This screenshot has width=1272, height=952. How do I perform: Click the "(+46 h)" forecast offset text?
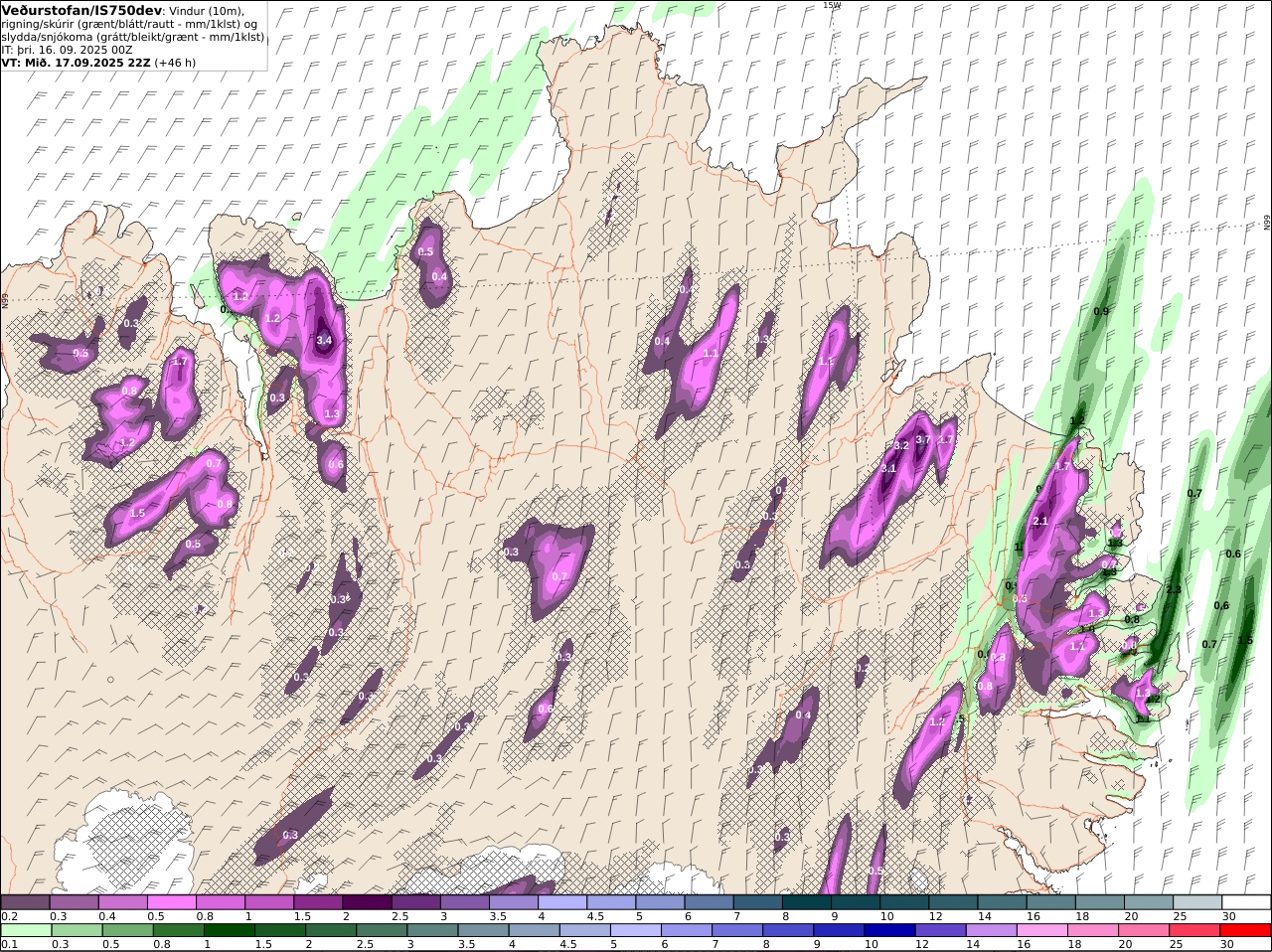[175, 62]
